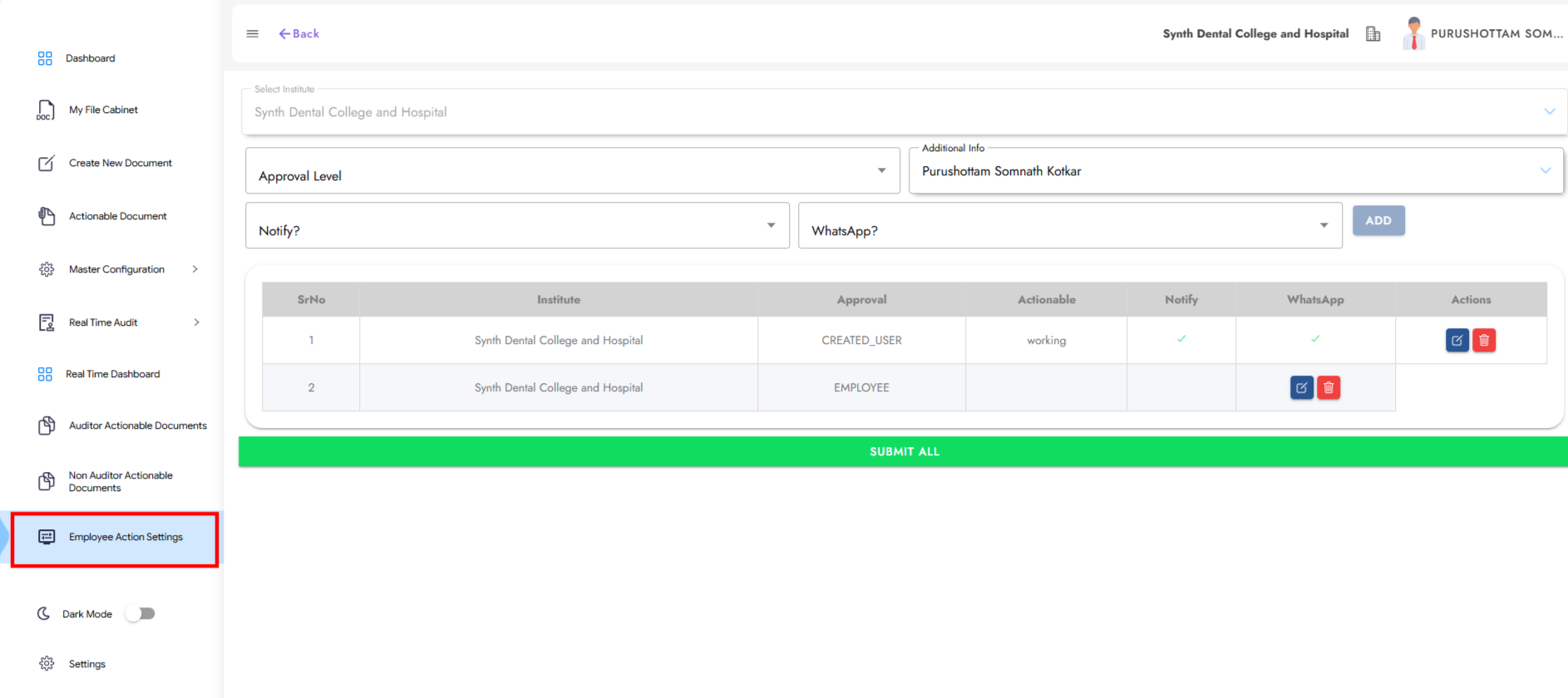Click the Institute column header
The width and height of the screenshot is (1568, 698).
point(559,300)
